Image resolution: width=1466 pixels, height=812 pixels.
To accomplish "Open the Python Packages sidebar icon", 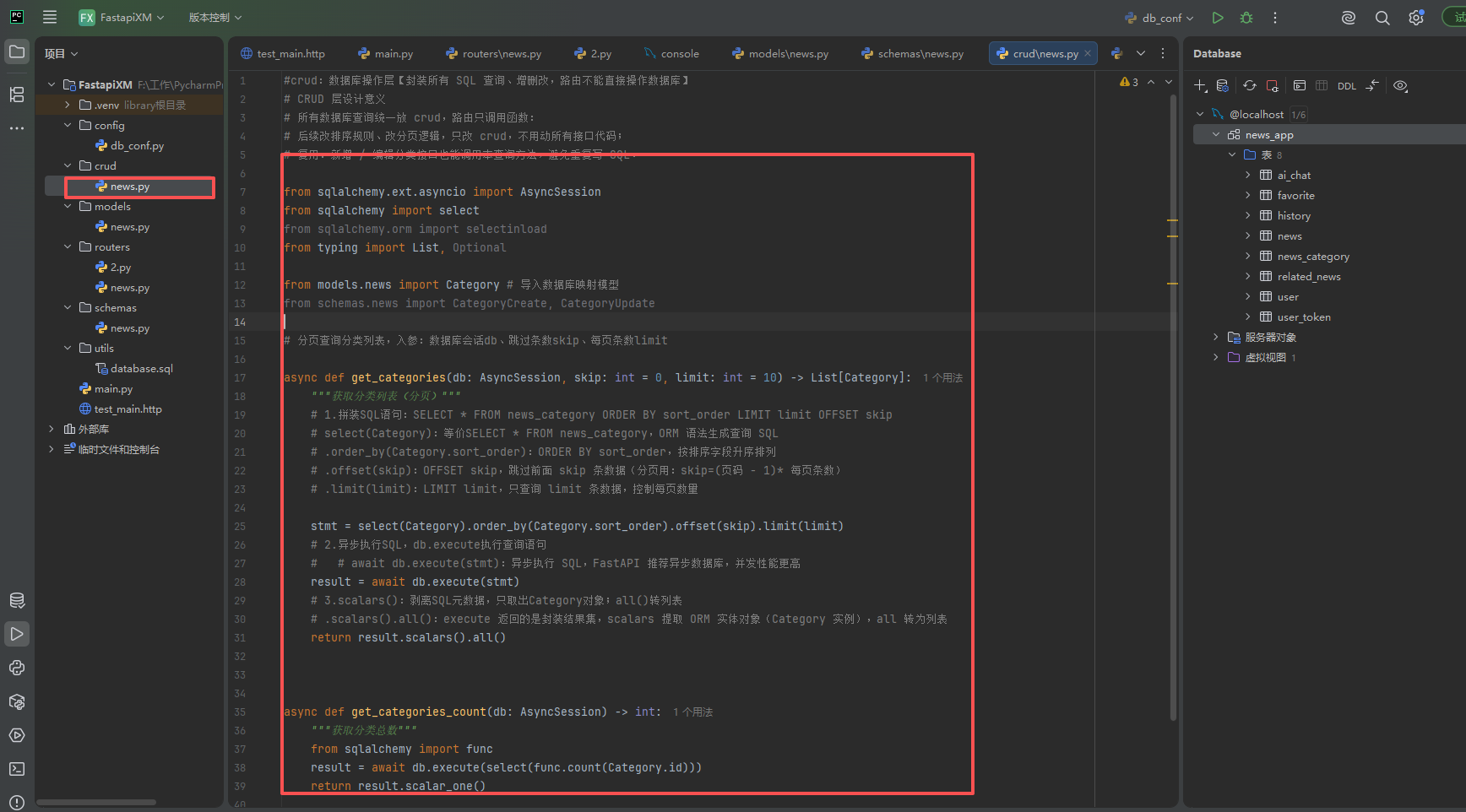I will coord(17,701).
